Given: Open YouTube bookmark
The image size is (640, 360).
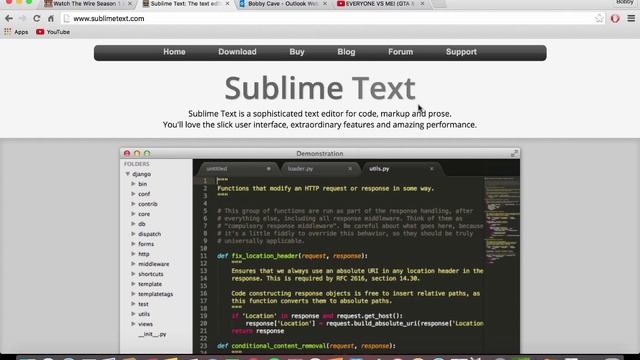Looking at the screenshot, I should point(53,32).
